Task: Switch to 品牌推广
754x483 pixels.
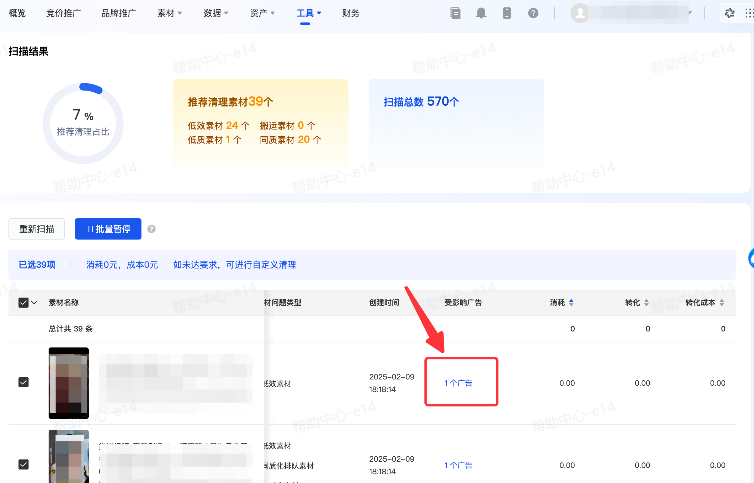Action: pos(119,13)
